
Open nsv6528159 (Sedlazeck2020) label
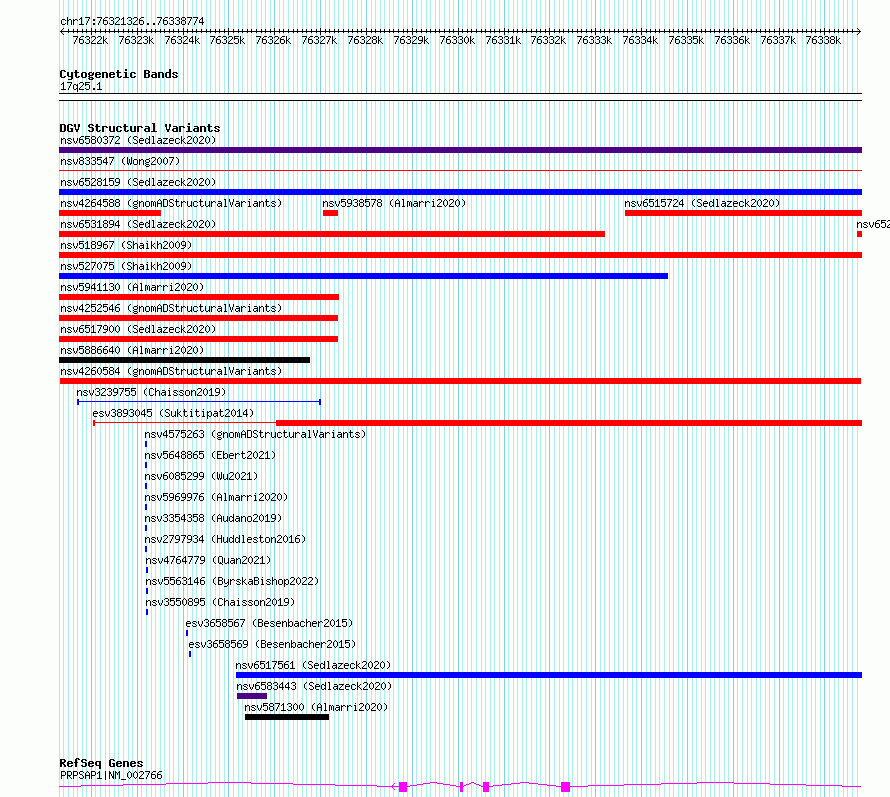(138, 182)
